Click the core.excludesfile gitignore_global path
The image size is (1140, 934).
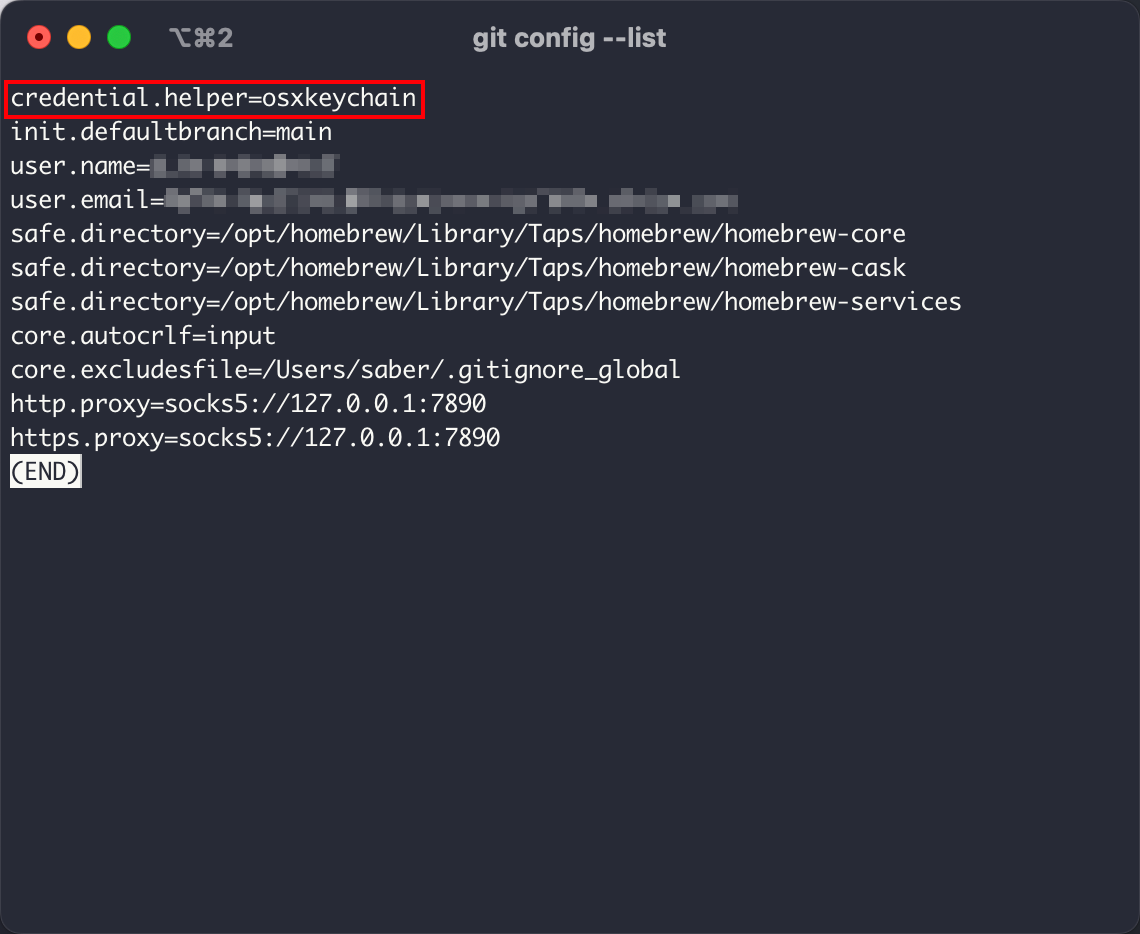(x=344, y=369)
